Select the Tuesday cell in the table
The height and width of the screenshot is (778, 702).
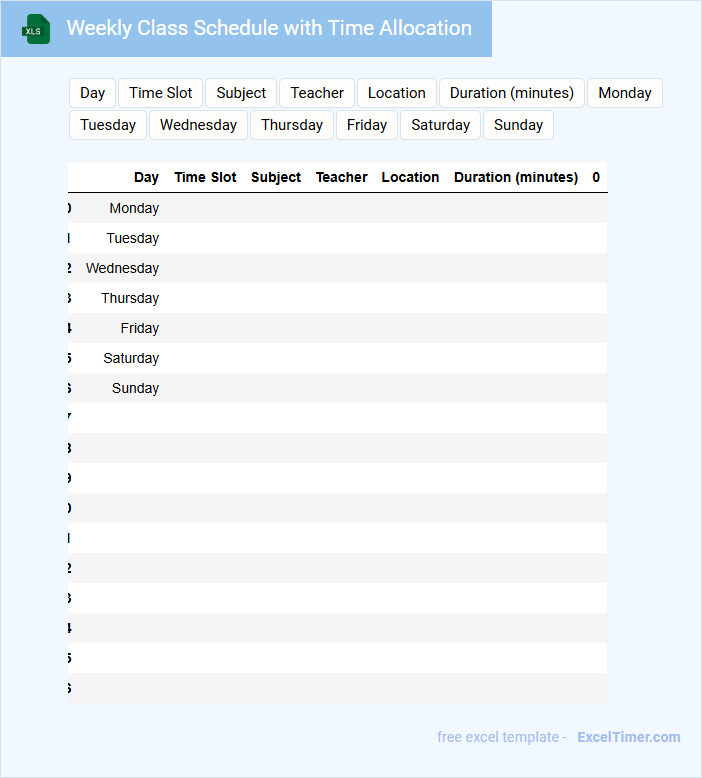click(x=132, y=238)
